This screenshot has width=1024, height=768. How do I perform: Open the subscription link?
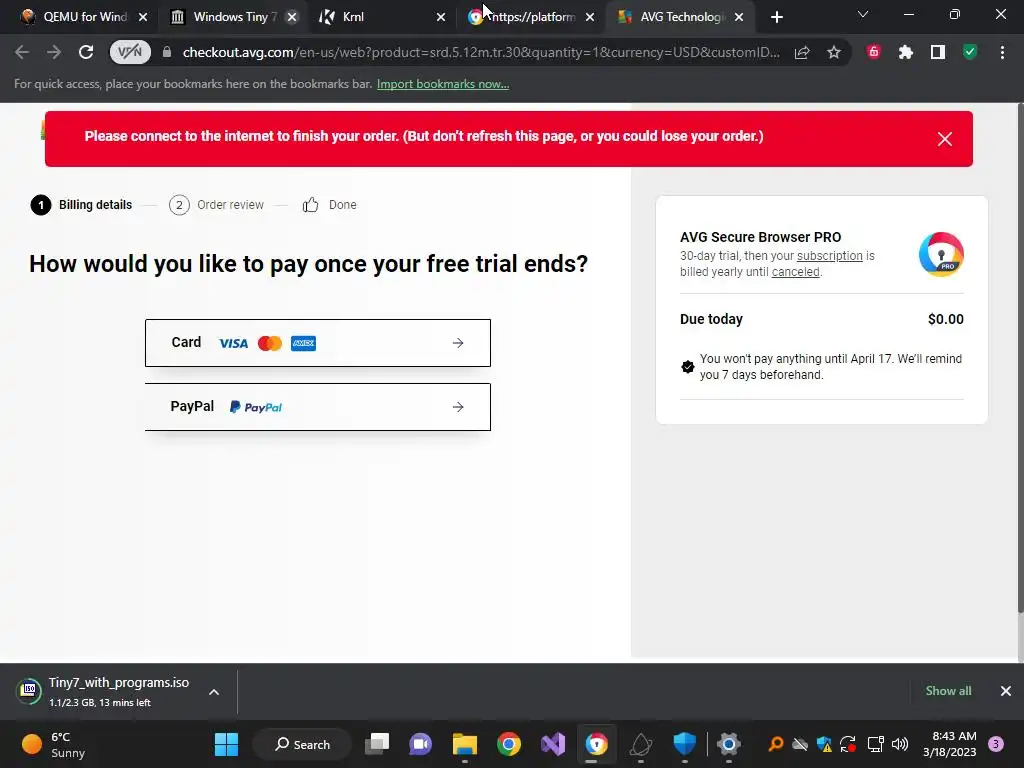pyautogui.click(x=829, y=256)
